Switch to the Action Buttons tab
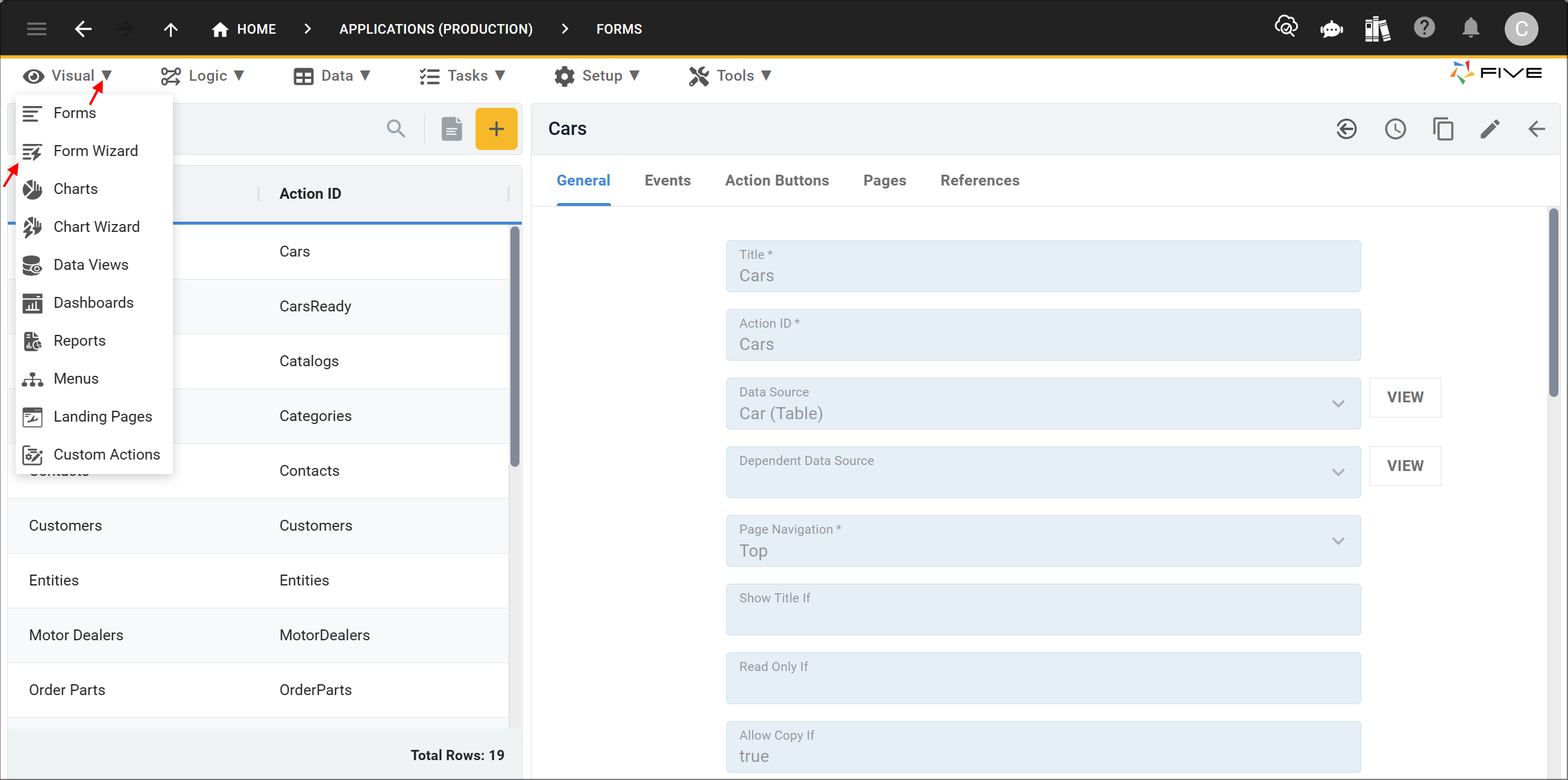The image size is (1568, 780). (777, 181)
